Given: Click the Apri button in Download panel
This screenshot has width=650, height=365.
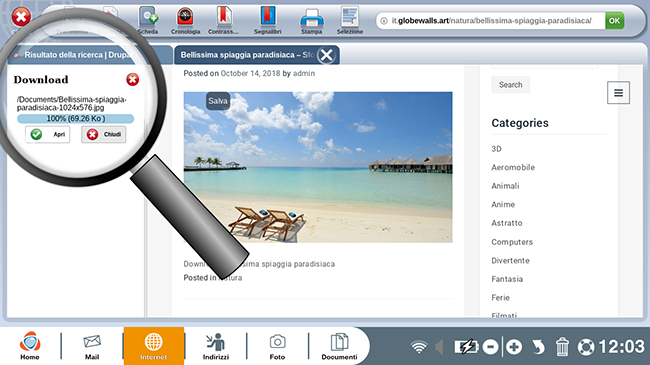Looking at the screenshot, I should (x=48, y=134).
